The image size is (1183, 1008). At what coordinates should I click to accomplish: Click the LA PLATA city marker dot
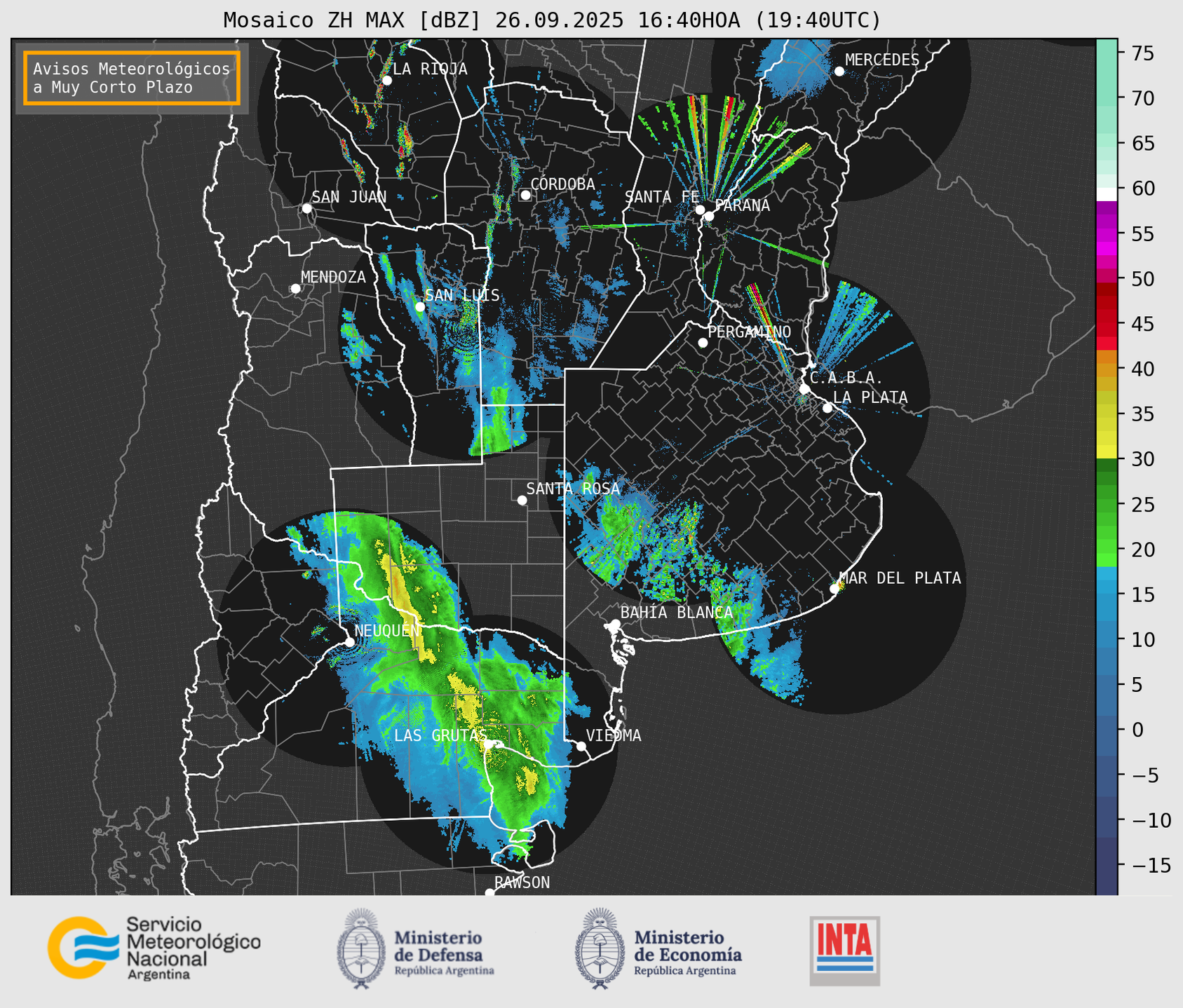point(827,408)
